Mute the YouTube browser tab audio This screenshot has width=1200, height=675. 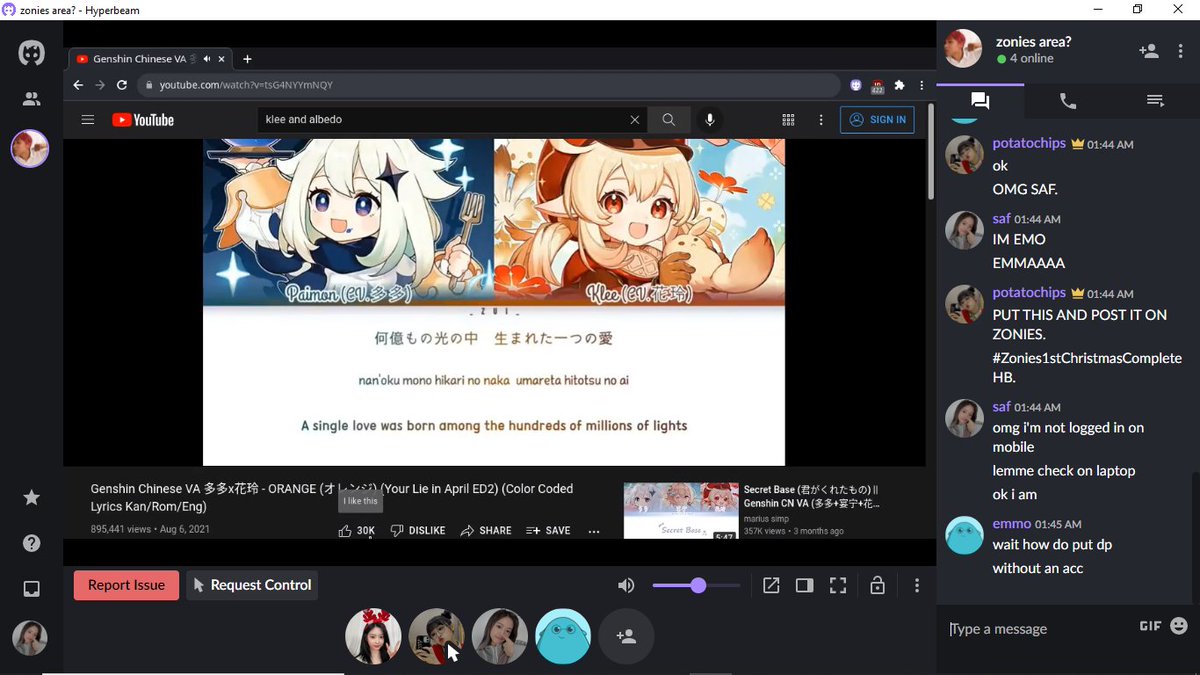coord(207,59)
